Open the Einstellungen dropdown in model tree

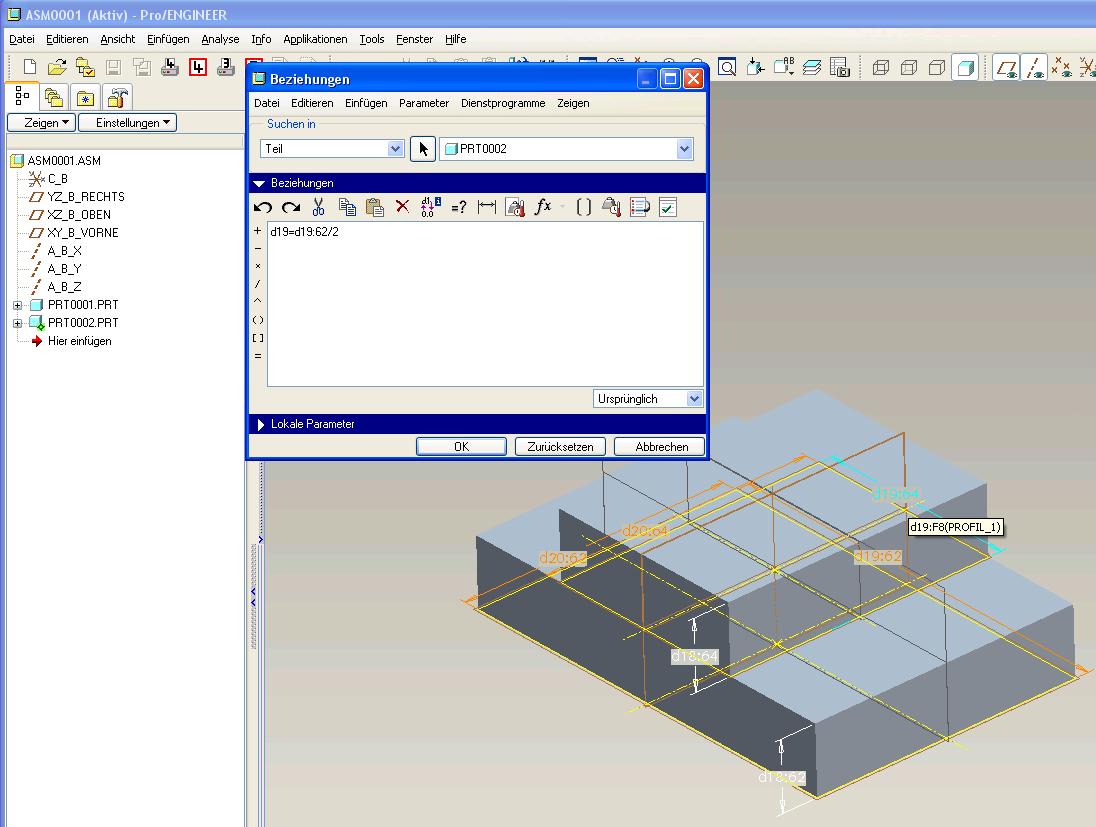point(127,122)
